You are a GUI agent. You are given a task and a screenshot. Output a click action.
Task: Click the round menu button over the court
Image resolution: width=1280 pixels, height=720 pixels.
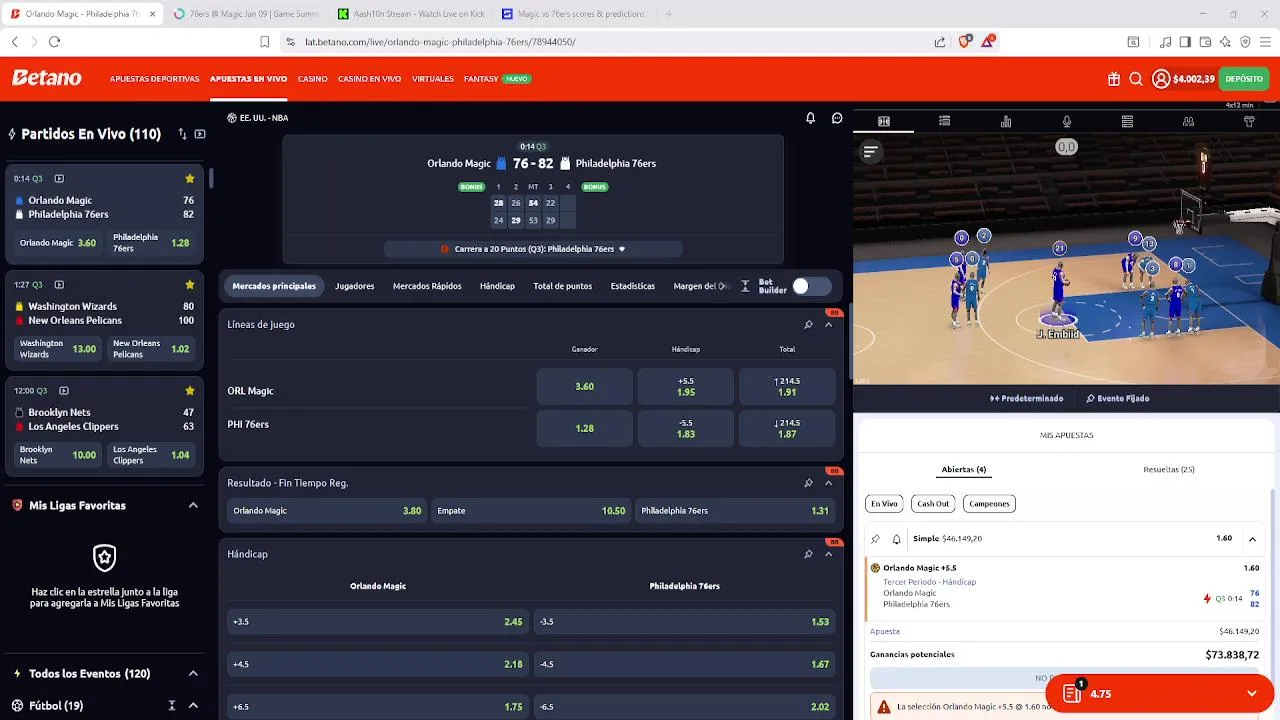click(870, 152)
